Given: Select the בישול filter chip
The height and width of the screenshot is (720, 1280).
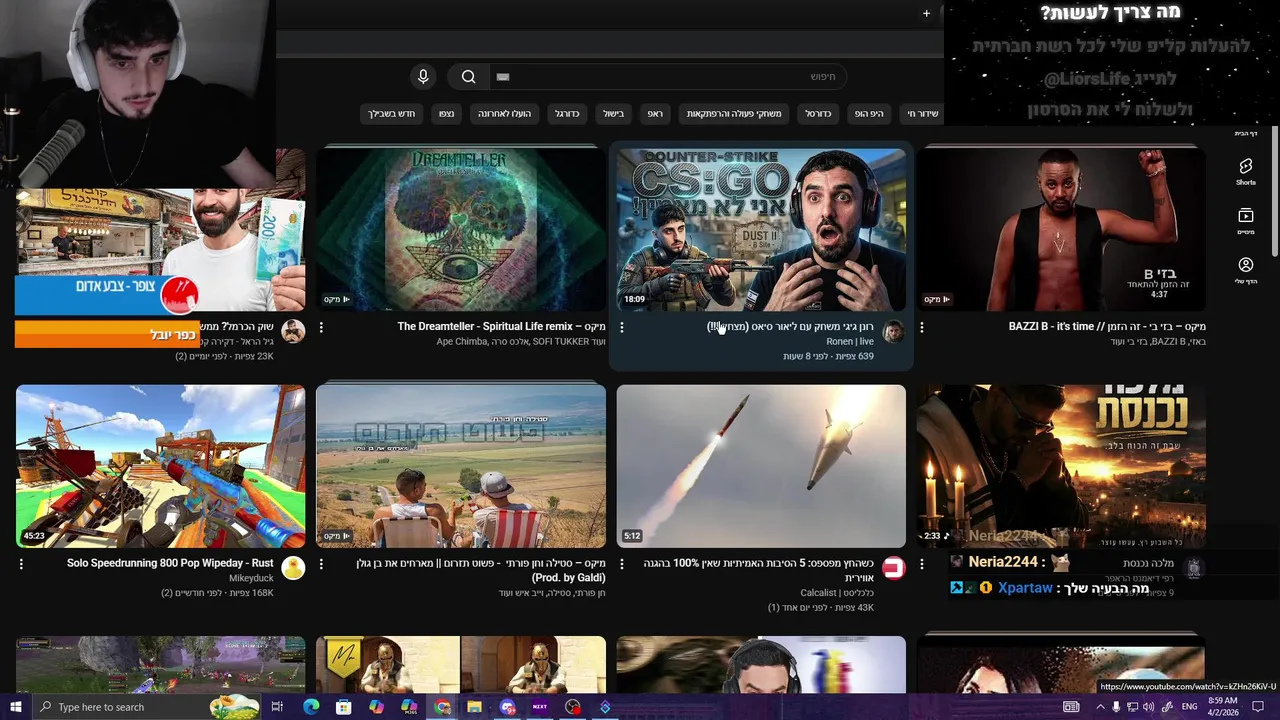Looking at the screenshot, I should pyautogui.click(x=613, y=113).
